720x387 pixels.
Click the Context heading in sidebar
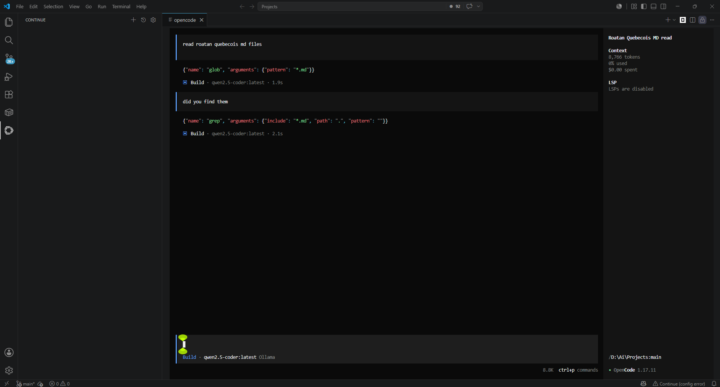pyautogui.click(x=618, y=50)
